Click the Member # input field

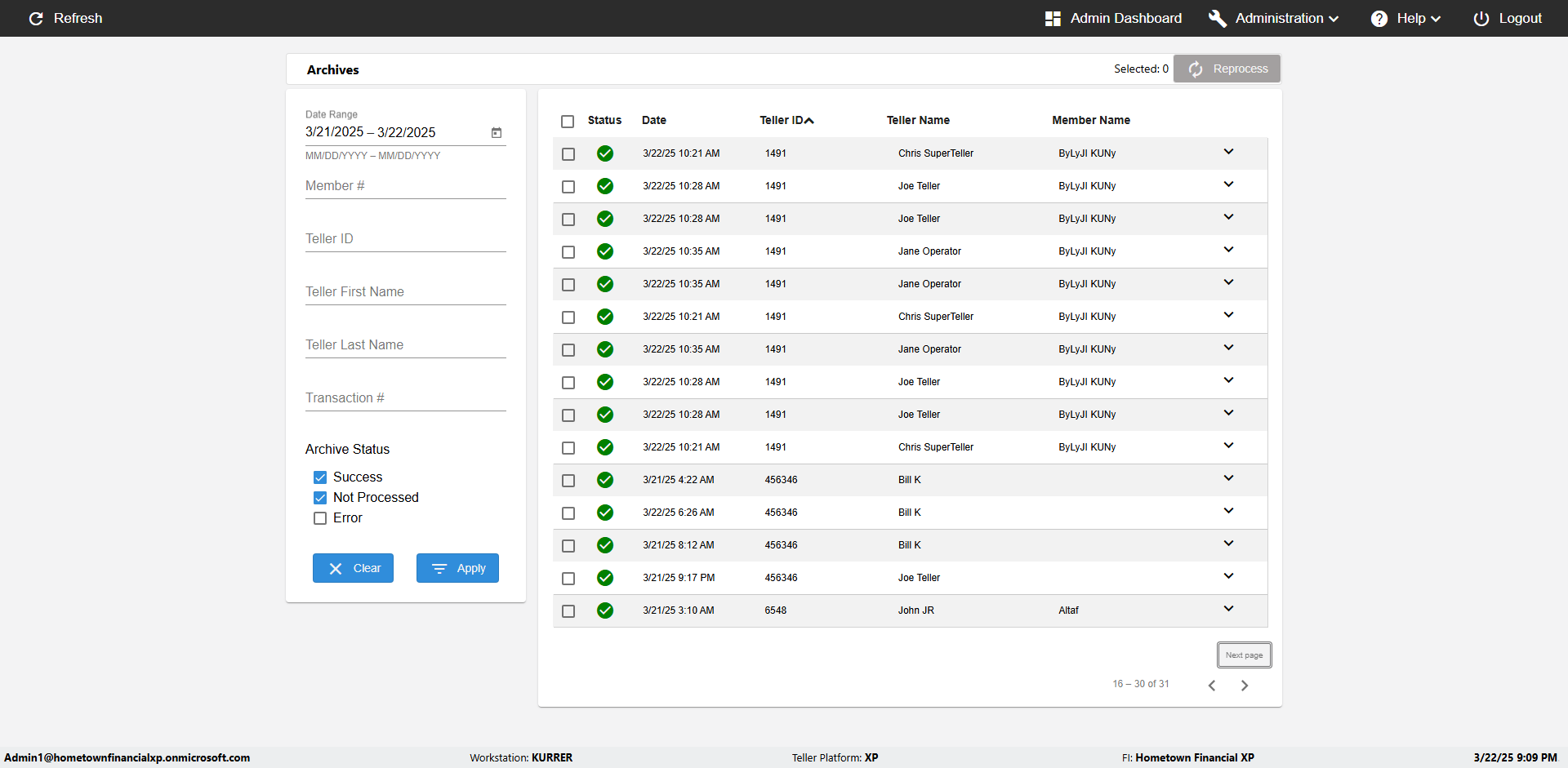[405, 186]
